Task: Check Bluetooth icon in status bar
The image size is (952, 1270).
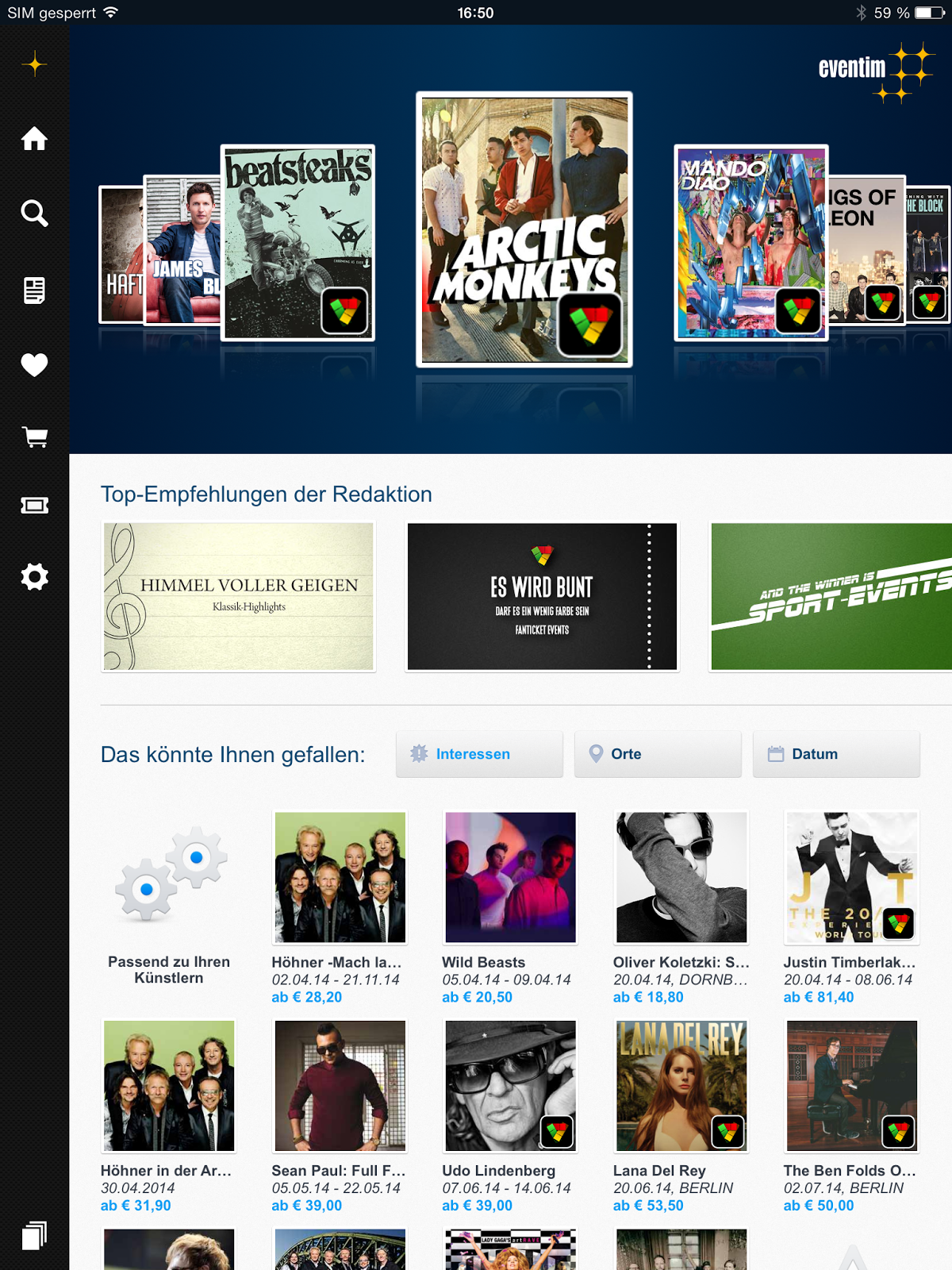Action: click(861, 13)
